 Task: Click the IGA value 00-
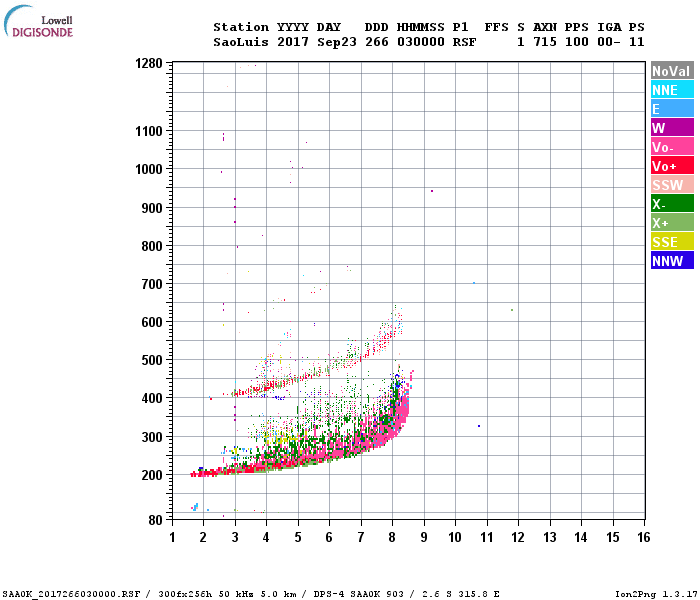point(609,42)
